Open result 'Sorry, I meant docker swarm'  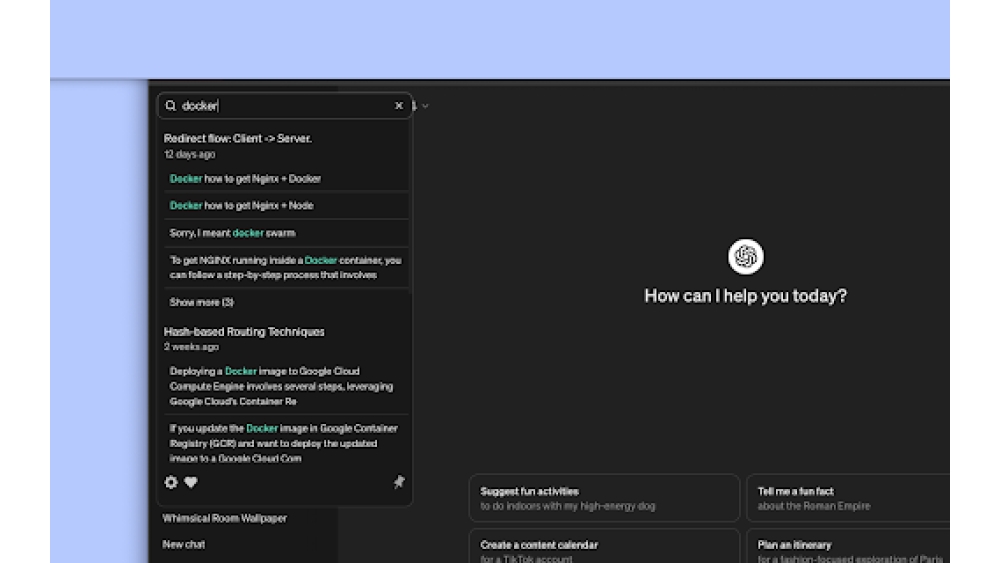pyautogui.click(x=286, y=233)
